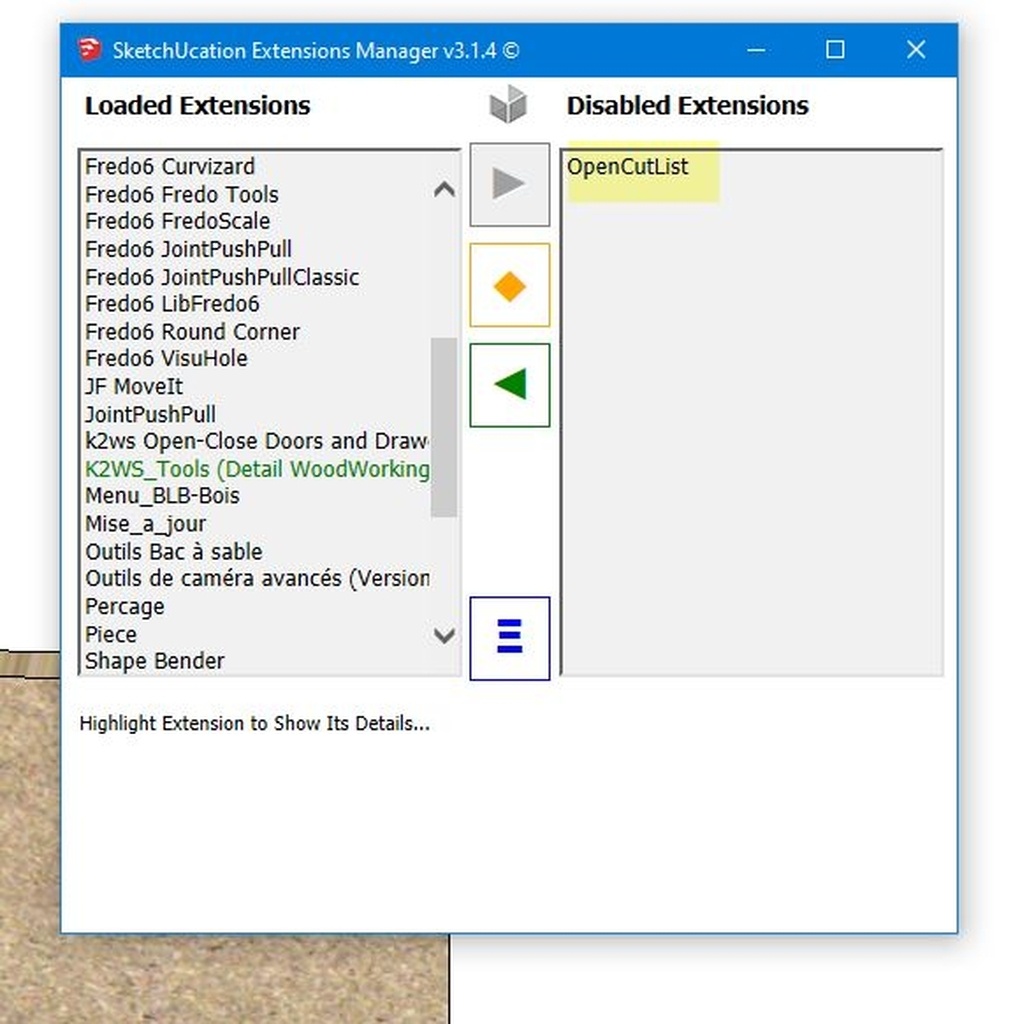Click the SketchUcation logo in title bar
The height and width of the screenshot is (1024, 1013).
(89, 50)
